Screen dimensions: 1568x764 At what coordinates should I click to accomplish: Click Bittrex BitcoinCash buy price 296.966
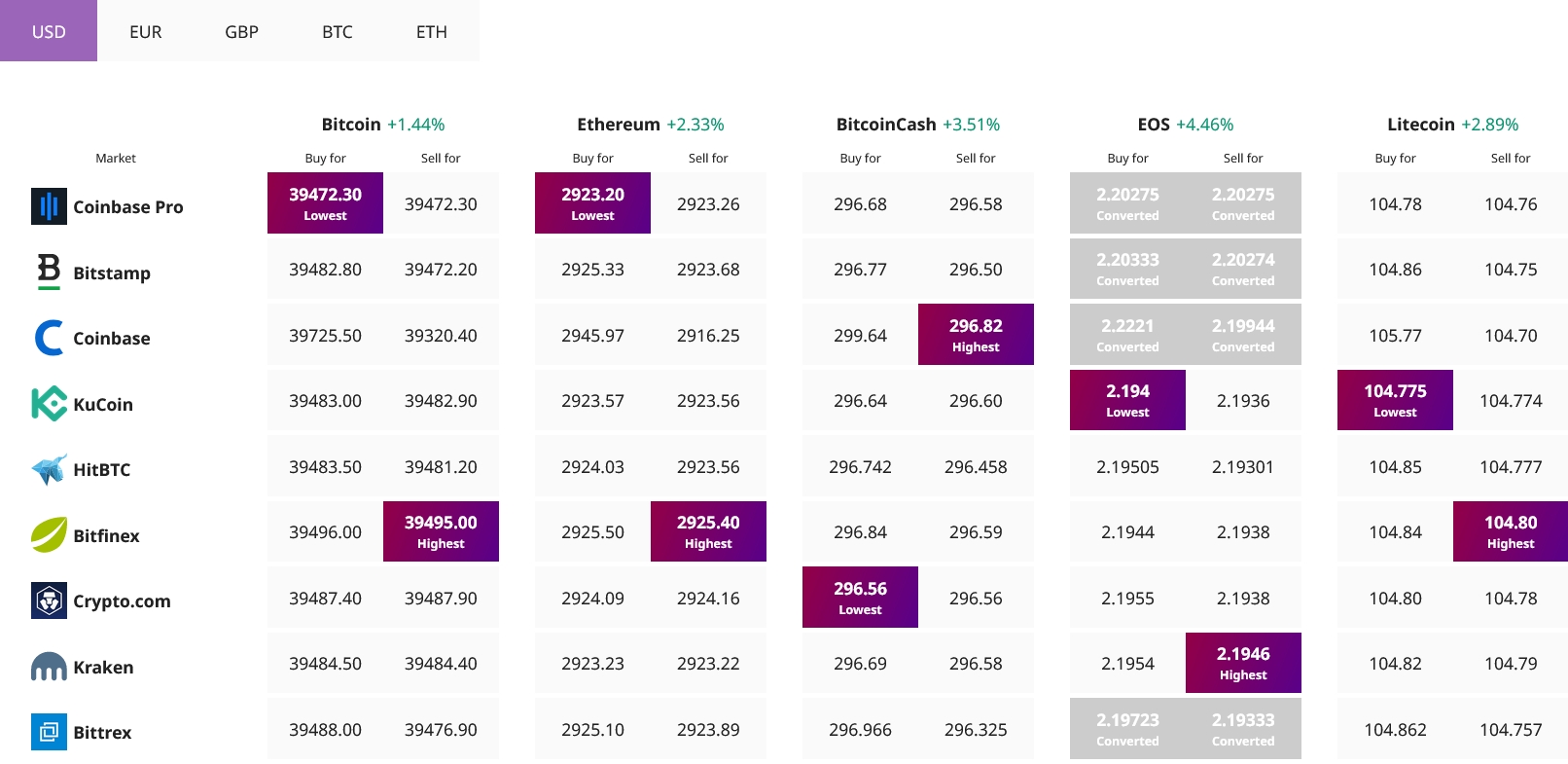point(860,729)
